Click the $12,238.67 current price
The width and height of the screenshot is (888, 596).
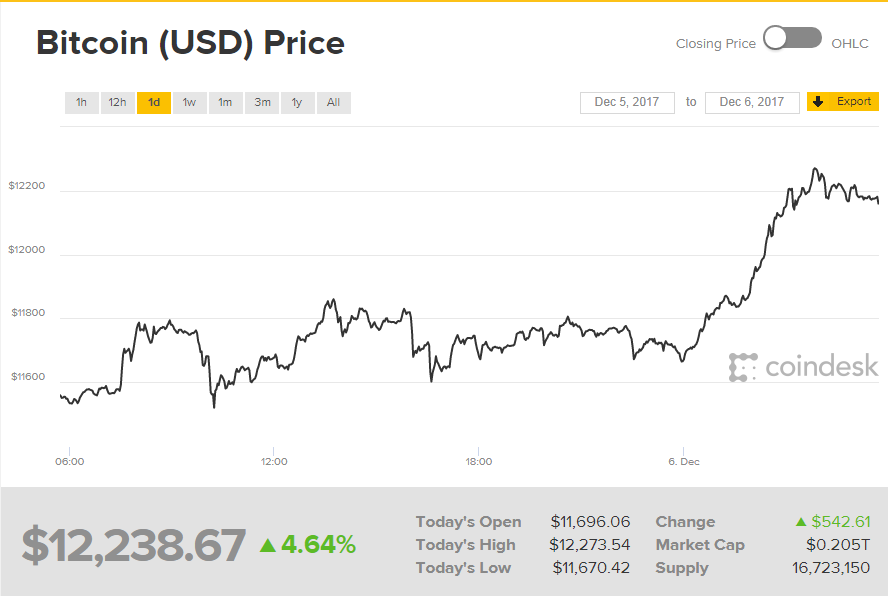coord(134,545)
